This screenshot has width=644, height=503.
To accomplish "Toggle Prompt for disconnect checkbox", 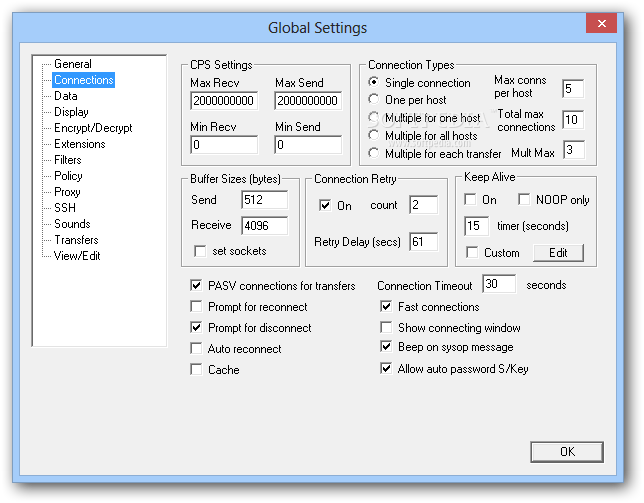I will (196, 328).
